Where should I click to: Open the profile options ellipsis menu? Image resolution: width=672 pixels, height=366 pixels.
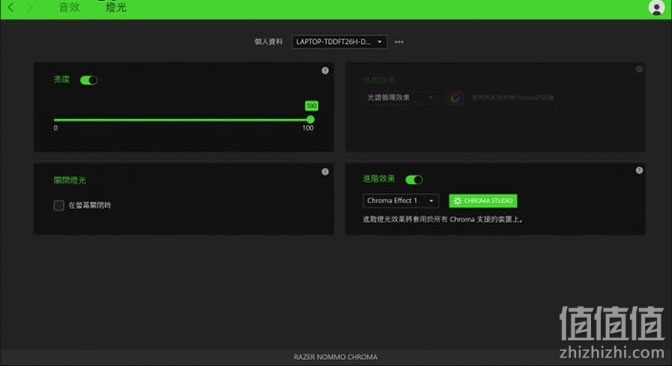399,42
